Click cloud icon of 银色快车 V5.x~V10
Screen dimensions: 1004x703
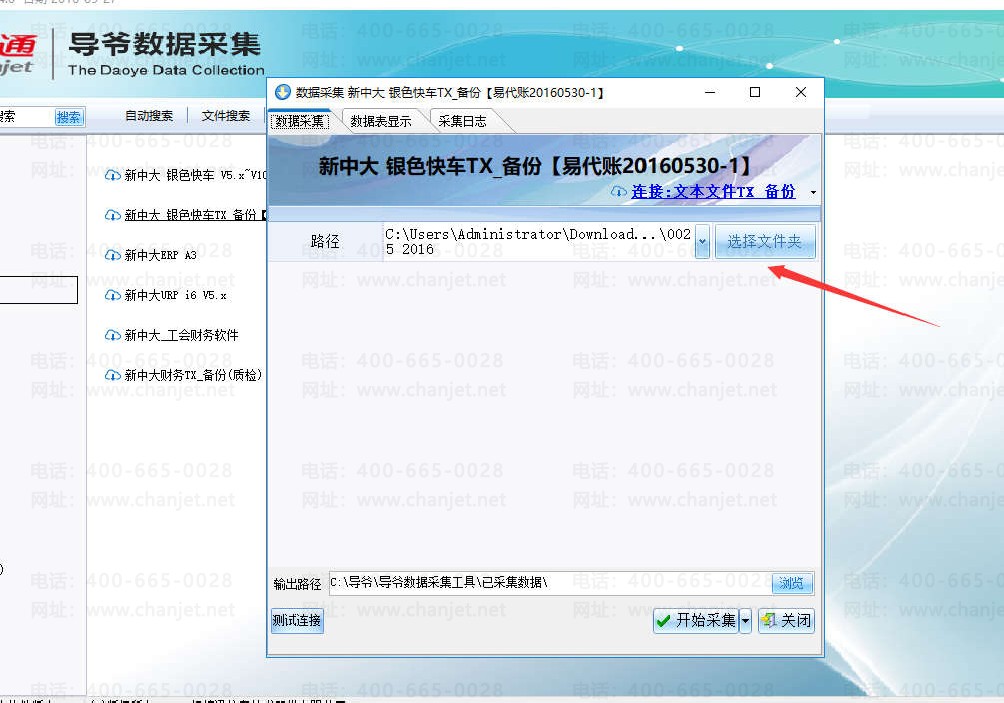pos(113,175)
